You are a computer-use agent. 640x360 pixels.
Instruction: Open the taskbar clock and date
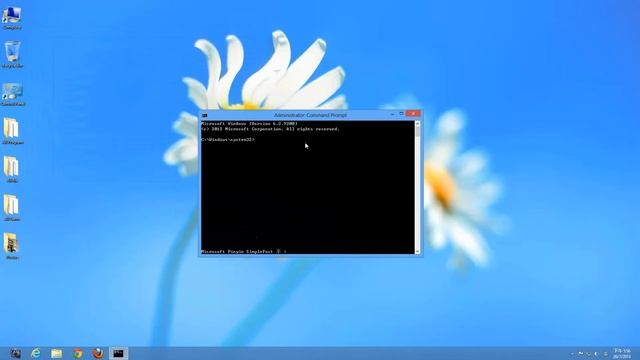coord(622,353)
